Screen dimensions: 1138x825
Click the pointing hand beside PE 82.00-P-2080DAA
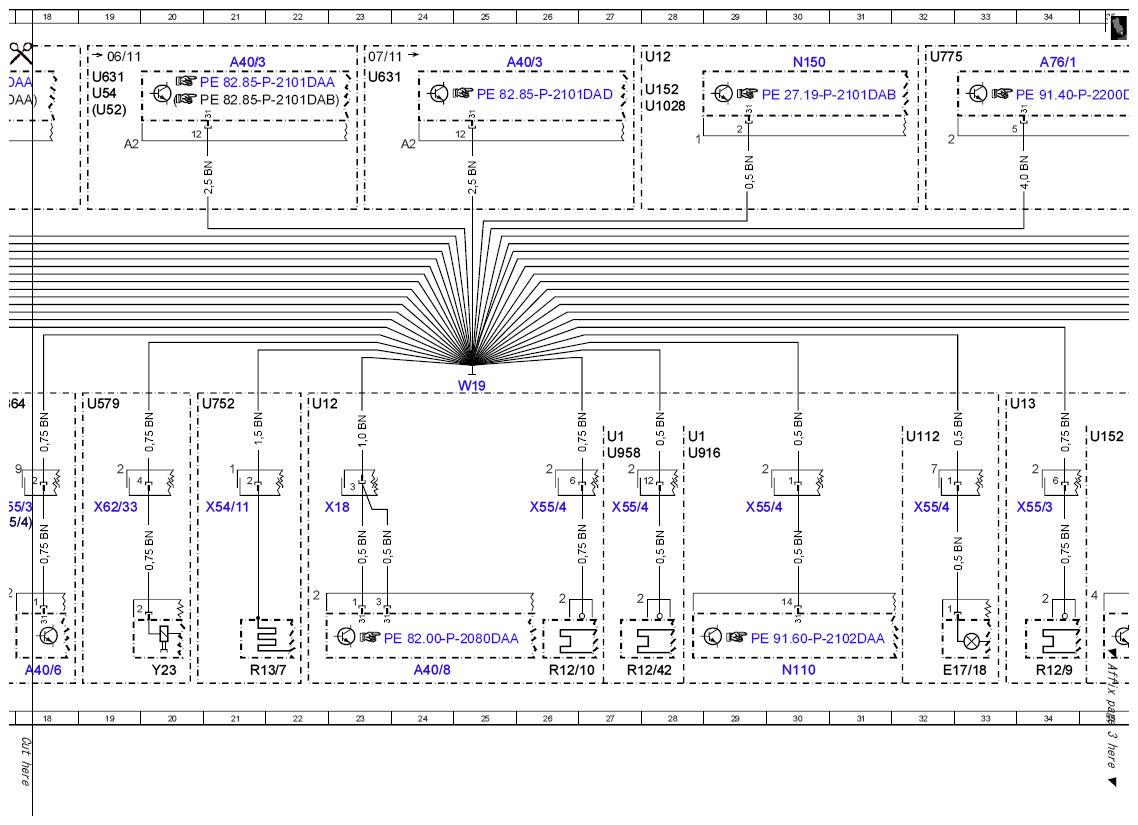[x=370, y=638]
